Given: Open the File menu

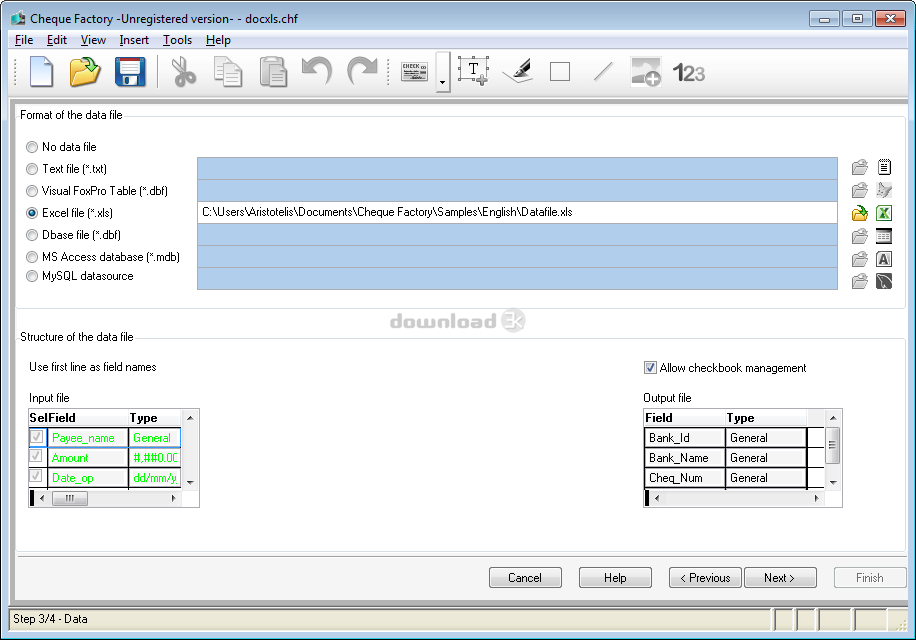Looking at the screenshot, I should tap(24, 40).
